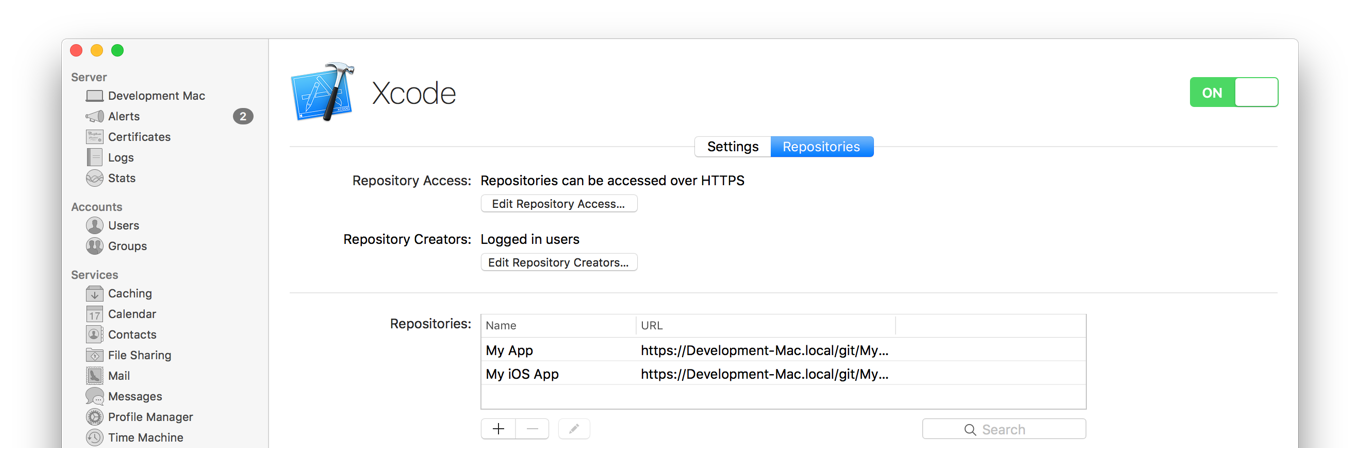Screen dimensions: 1360x460
Task: Click the Accounts section header
Action: point(97,207)
